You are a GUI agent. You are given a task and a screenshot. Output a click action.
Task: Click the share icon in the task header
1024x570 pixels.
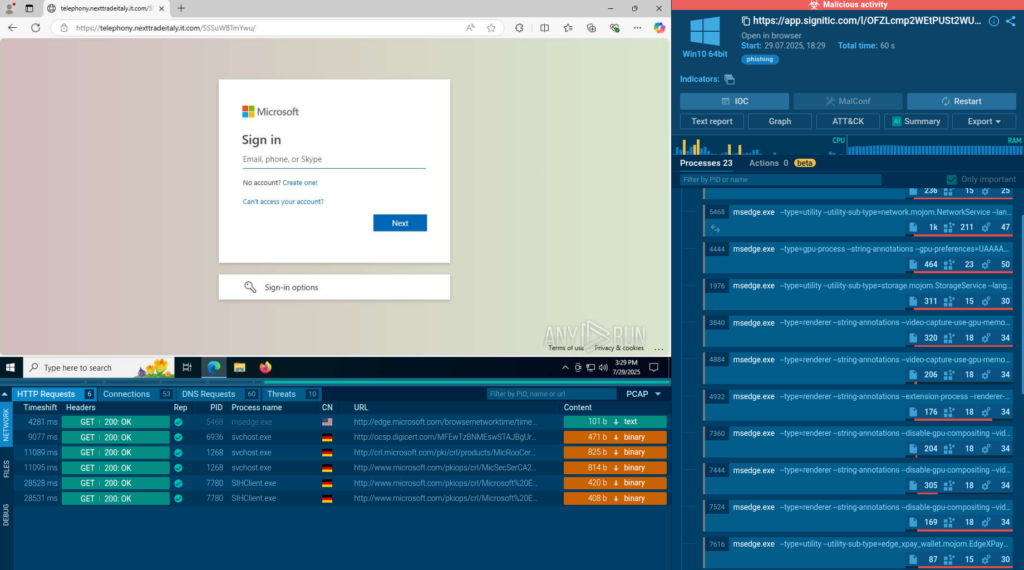pos(1012,21)
